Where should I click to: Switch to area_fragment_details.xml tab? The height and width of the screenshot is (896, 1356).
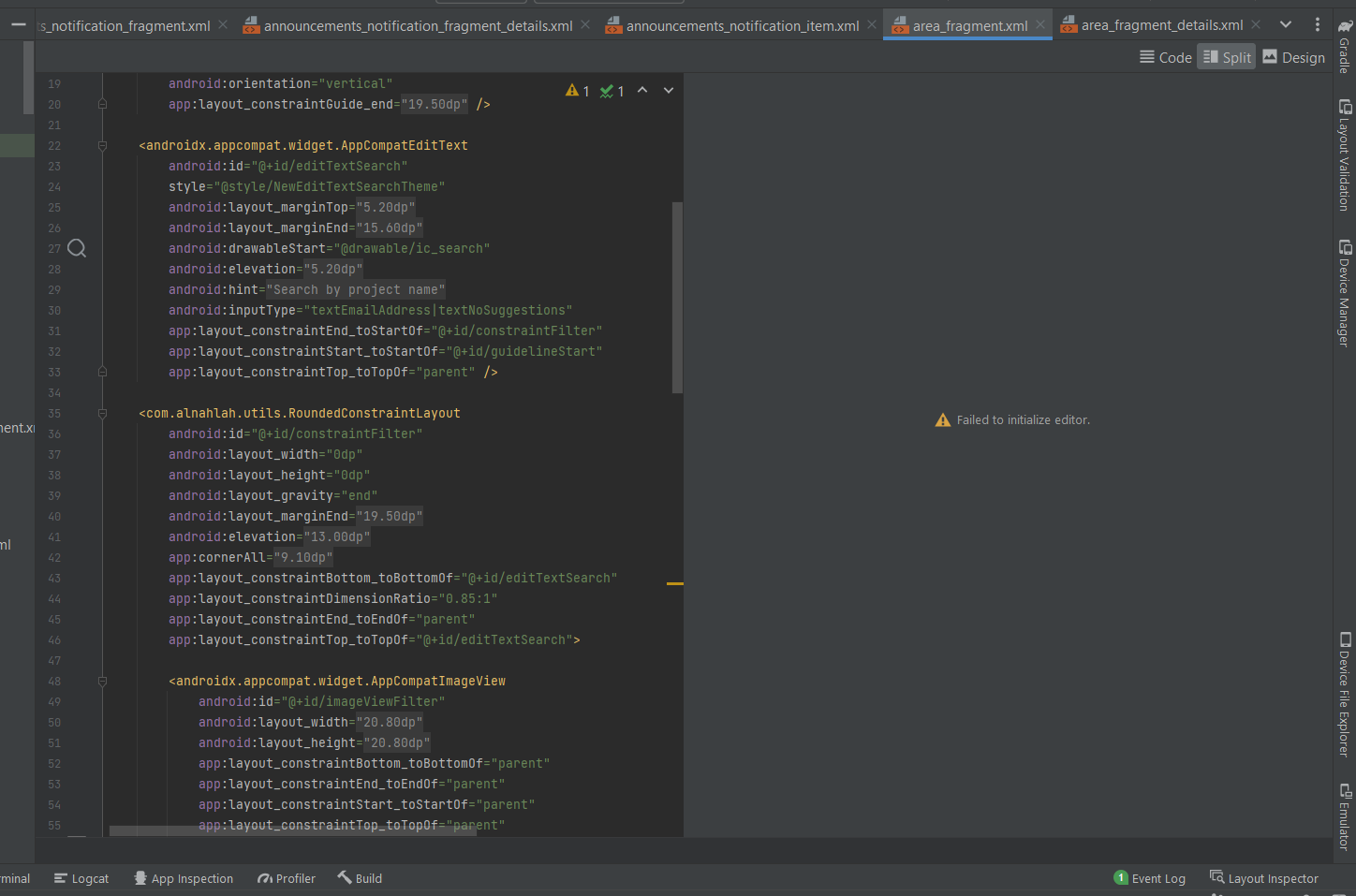pos(1161,25)
